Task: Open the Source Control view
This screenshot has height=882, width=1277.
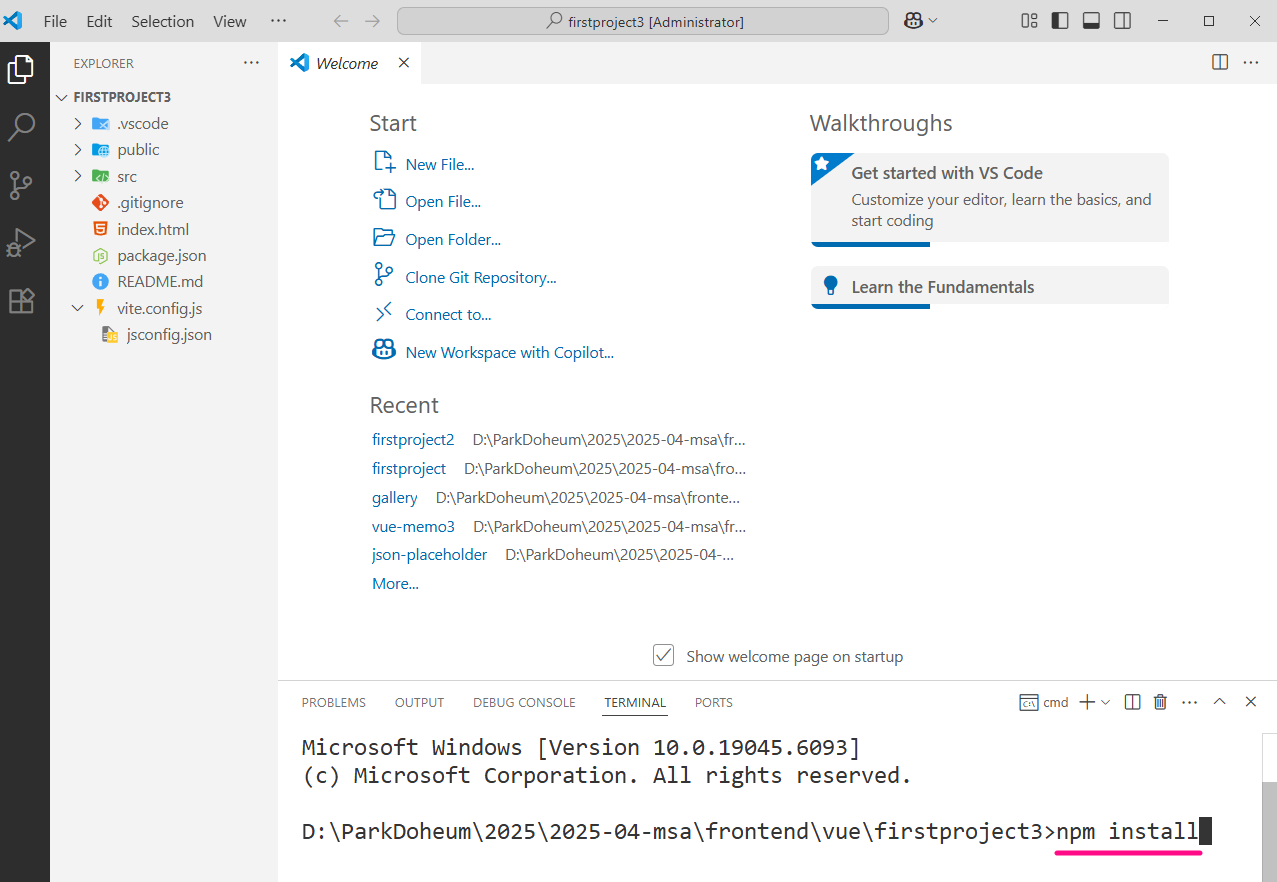Action: pyautogui.click(x=21, y=185)
